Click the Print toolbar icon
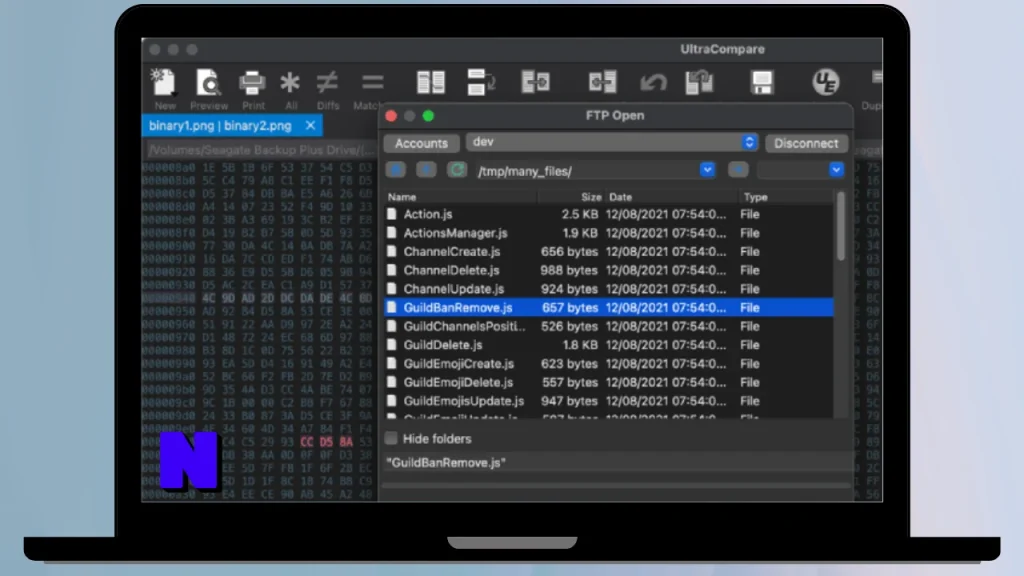Viewport: 1024px width, 576px height. click(x=252, y=82)
